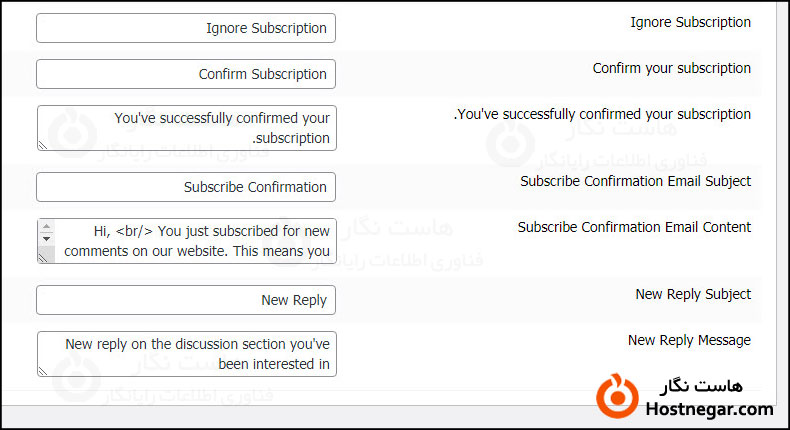Focus the New Reply subject input
Viewport: 790px width, 430px height.
(186, 300)
